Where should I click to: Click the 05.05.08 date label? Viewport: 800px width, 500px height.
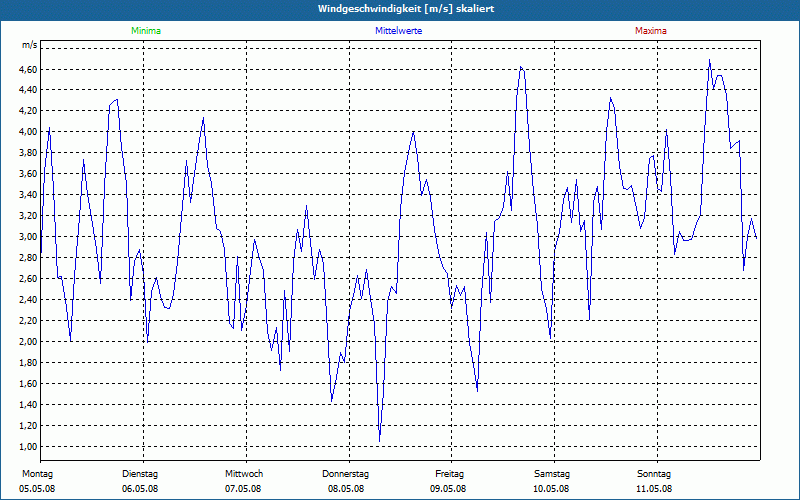[37, 489]
